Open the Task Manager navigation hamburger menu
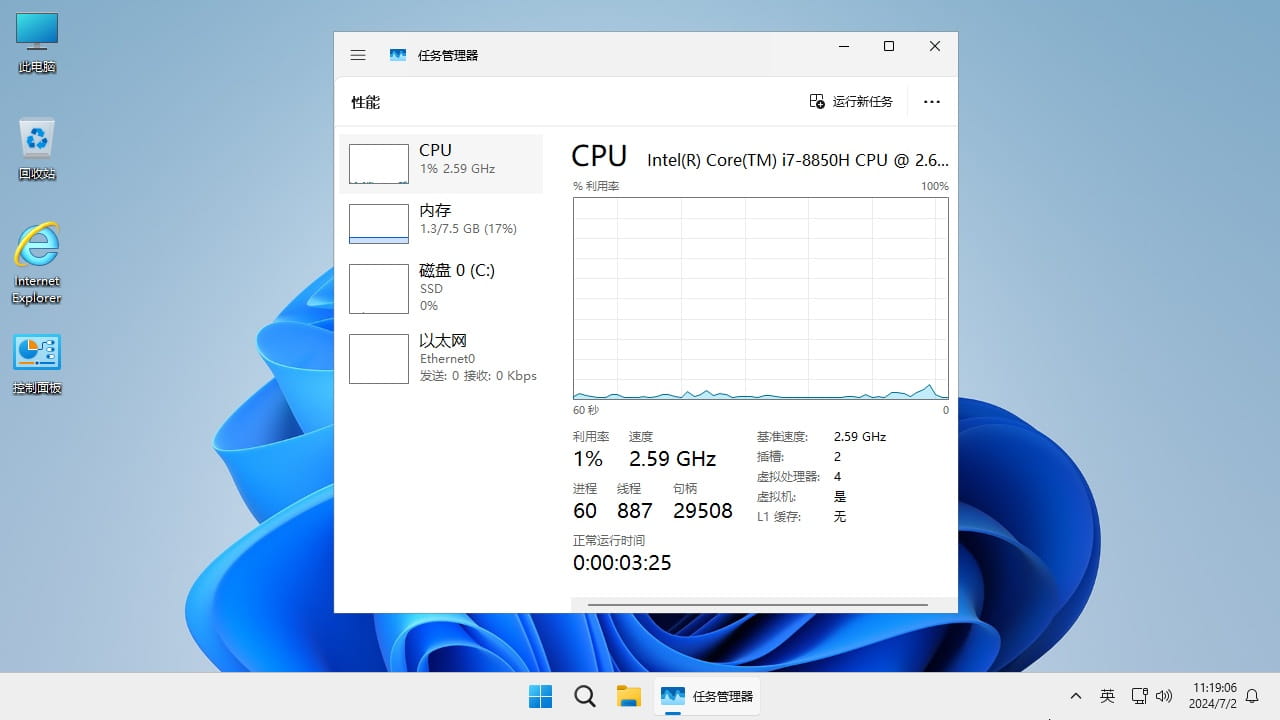The height and width of the screenshot is (720, 1280). point(358,55)
